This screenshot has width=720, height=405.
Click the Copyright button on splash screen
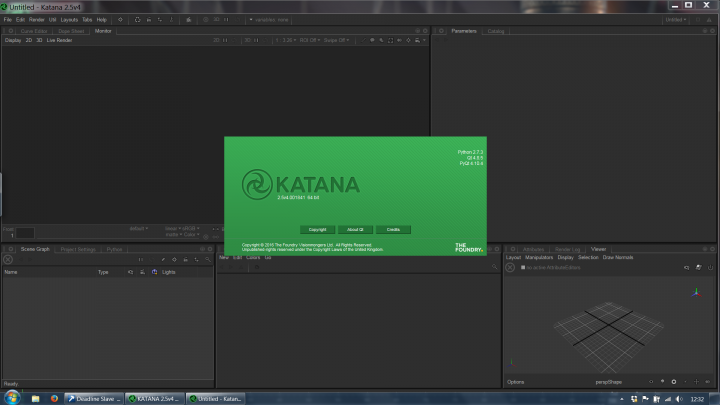point(318,229)
